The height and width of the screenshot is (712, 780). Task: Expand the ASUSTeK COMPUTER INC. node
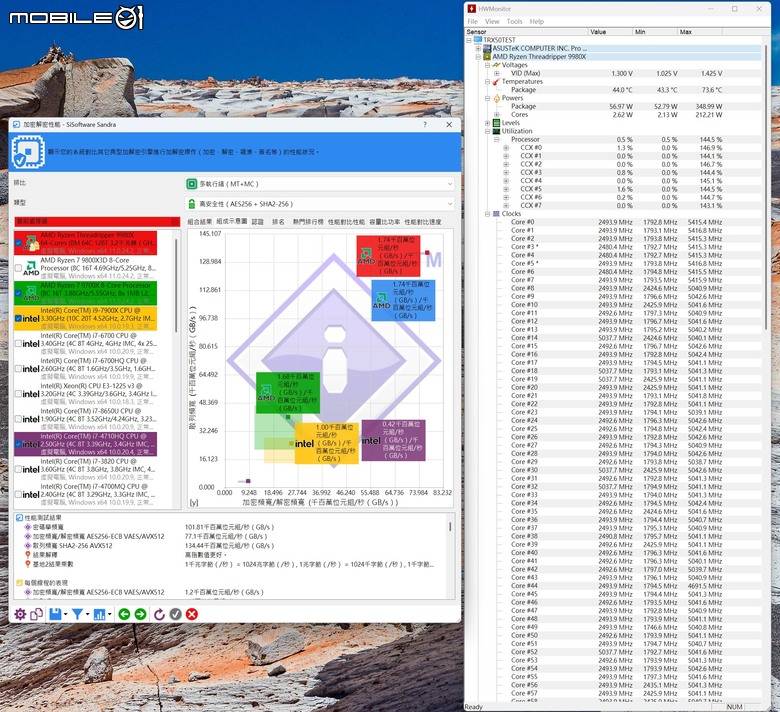(x=478, y=48)
